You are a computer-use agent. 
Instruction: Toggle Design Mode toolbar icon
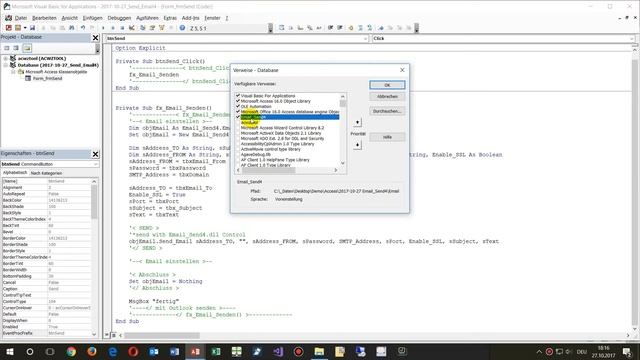click(x=131, y=28)
